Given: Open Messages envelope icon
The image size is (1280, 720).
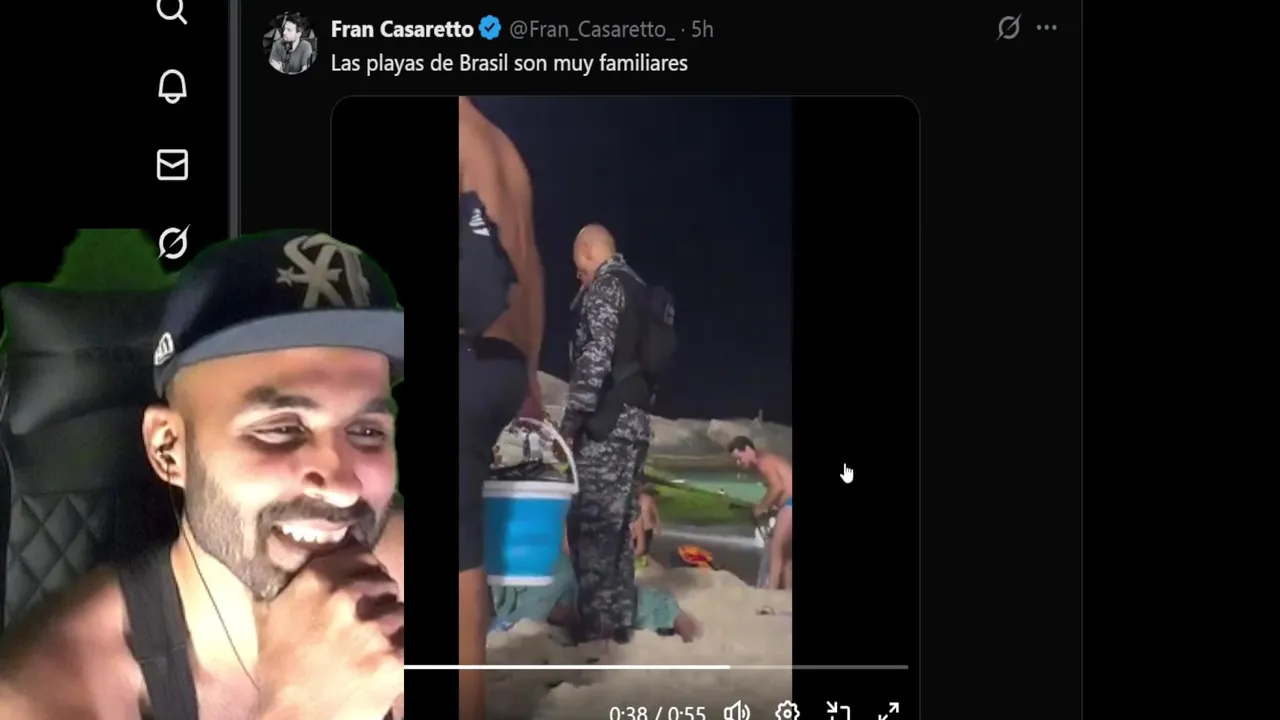Looking at the screenshot, I should tap(172, 165).
